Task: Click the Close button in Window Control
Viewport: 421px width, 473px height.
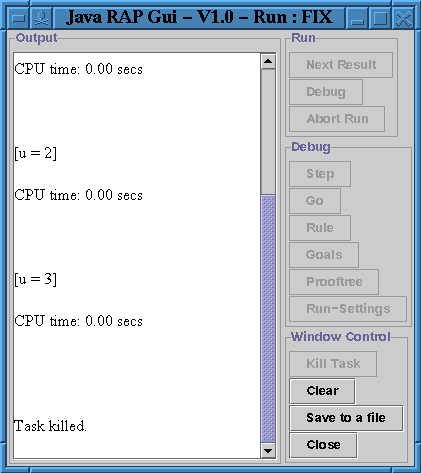Action: (323, 445)
